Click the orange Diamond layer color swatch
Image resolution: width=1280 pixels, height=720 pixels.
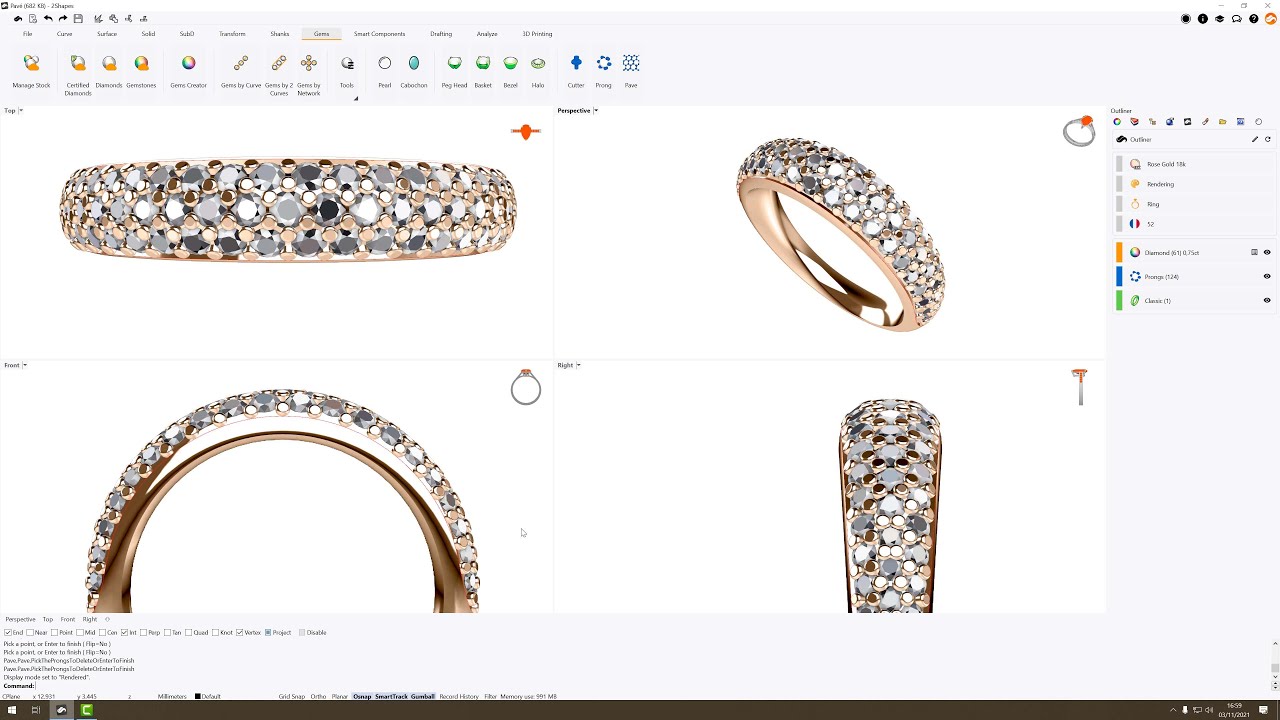(x=1120, y=253)
